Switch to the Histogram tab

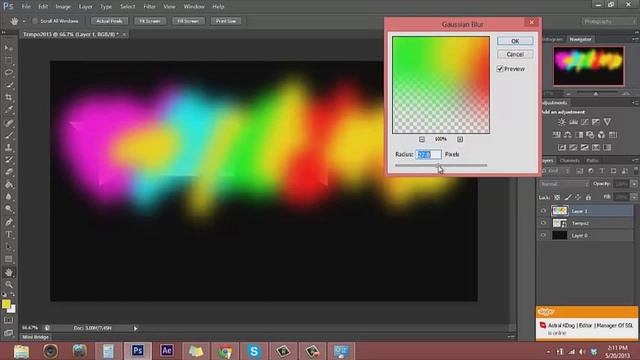click(x=552, y=39)
